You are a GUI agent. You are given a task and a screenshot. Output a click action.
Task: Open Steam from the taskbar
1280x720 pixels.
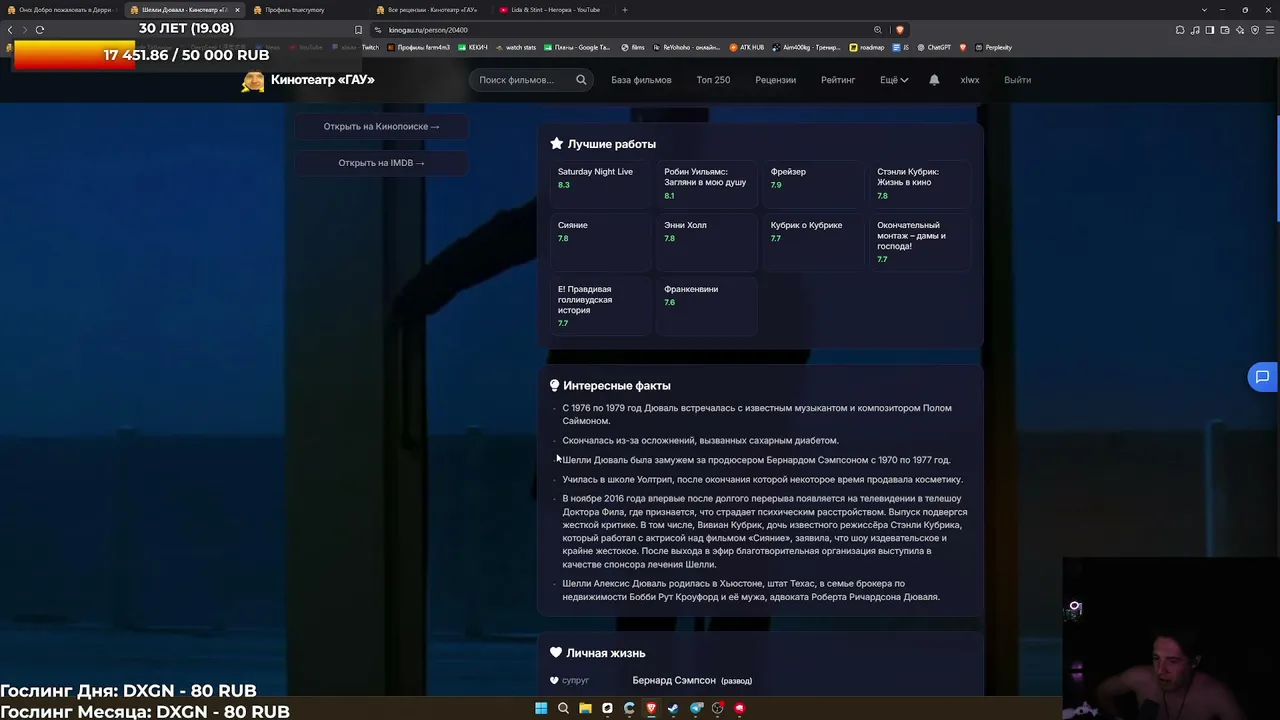673,708
